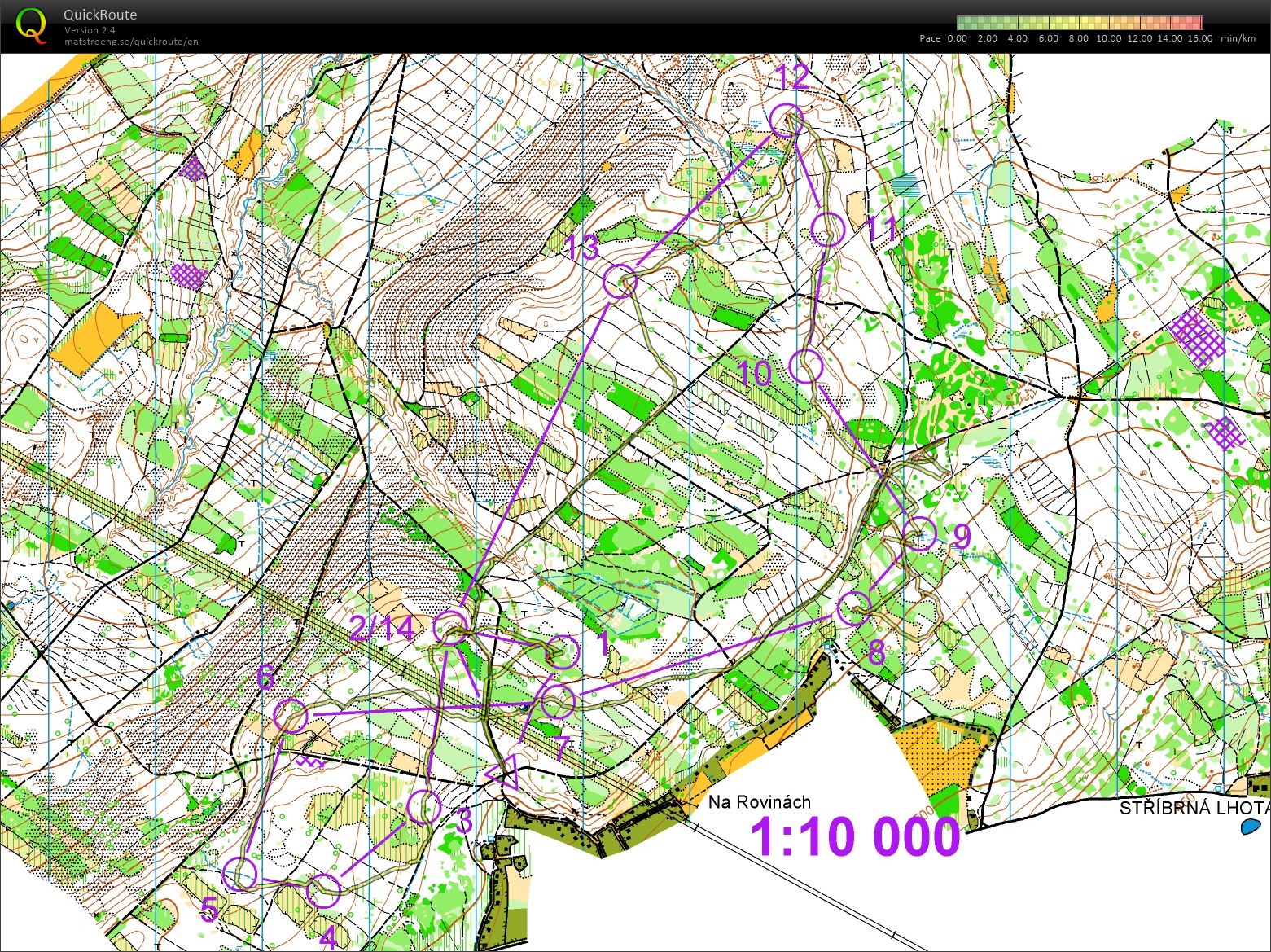
Task: Click the Na Rovinách place name
Action: click(760, 802)
